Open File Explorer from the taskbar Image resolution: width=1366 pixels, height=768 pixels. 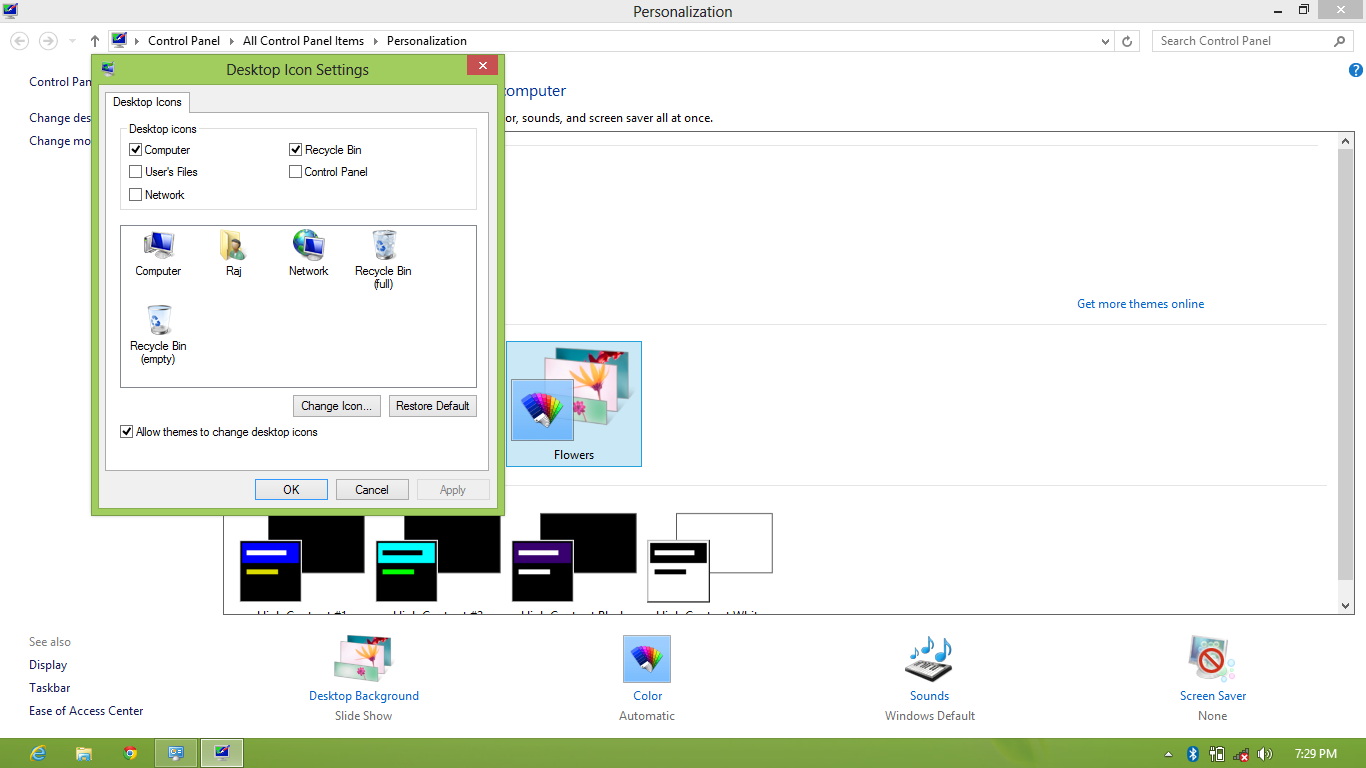coord(84,753)
